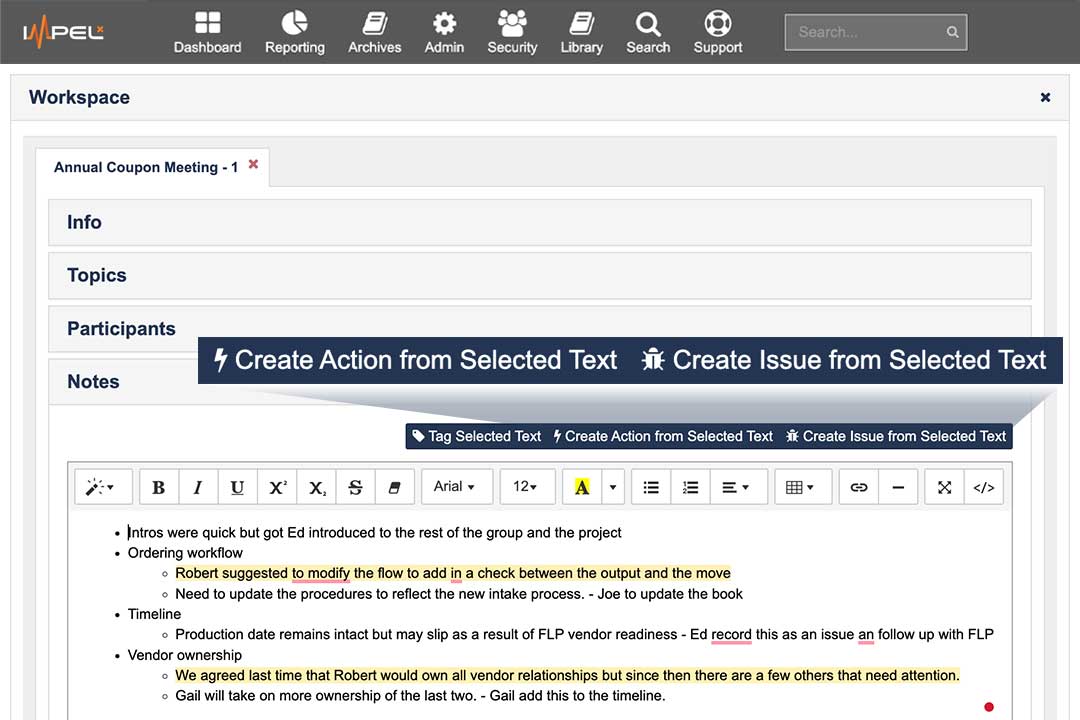
Task: Click the Impel logo
Action: 63,32
